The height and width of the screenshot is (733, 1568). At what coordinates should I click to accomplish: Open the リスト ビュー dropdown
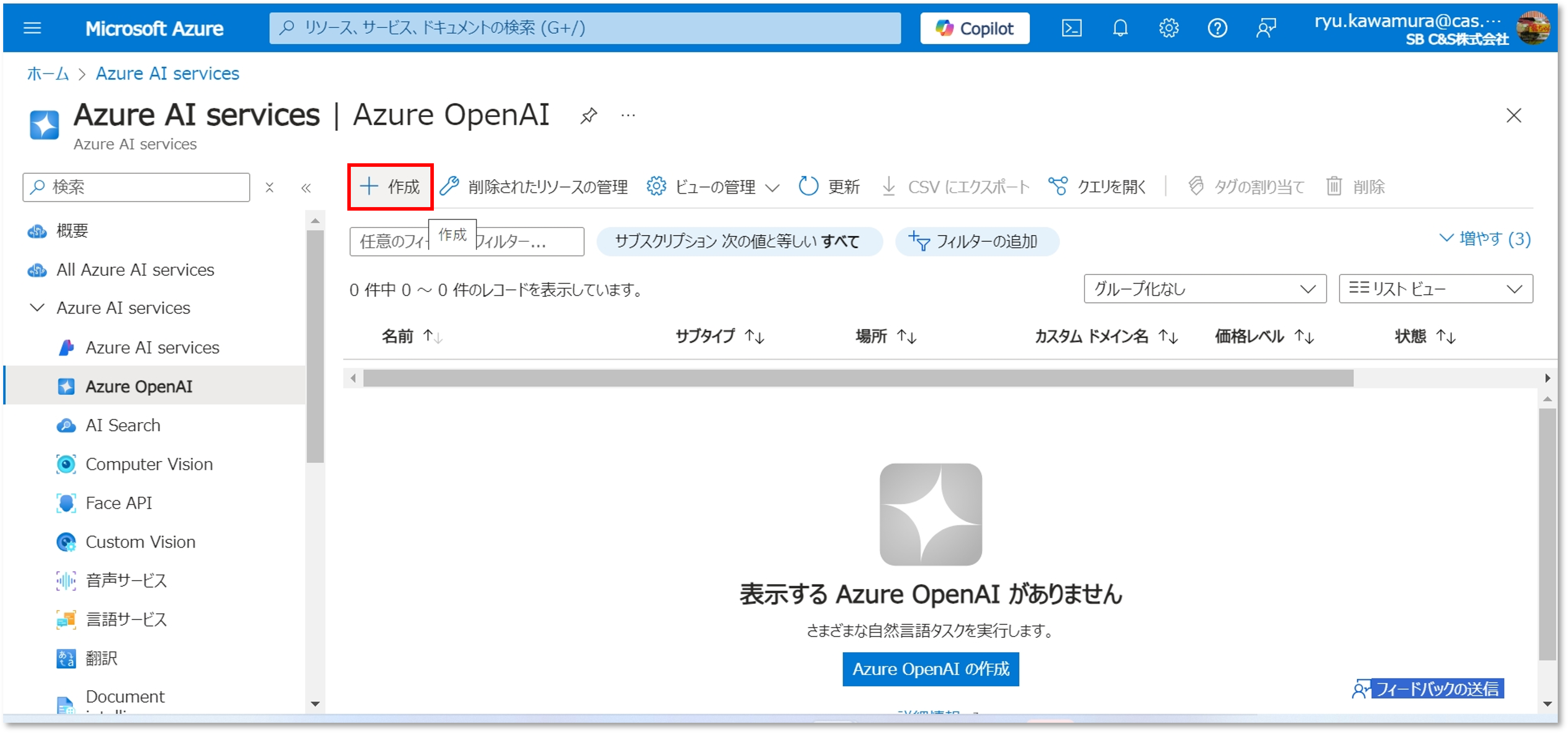tap(1436, 289)
